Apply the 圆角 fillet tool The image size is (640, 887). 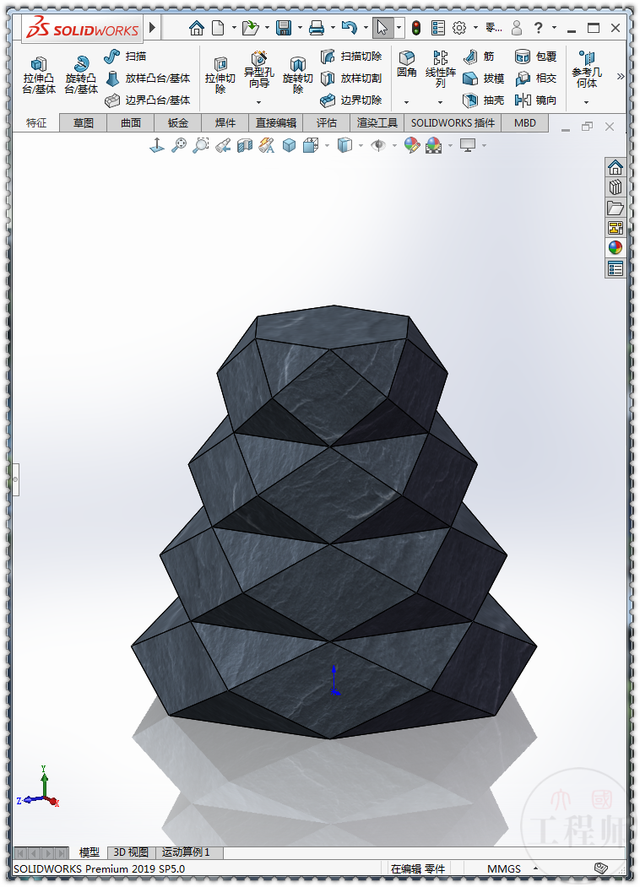(x=406, y=63)
